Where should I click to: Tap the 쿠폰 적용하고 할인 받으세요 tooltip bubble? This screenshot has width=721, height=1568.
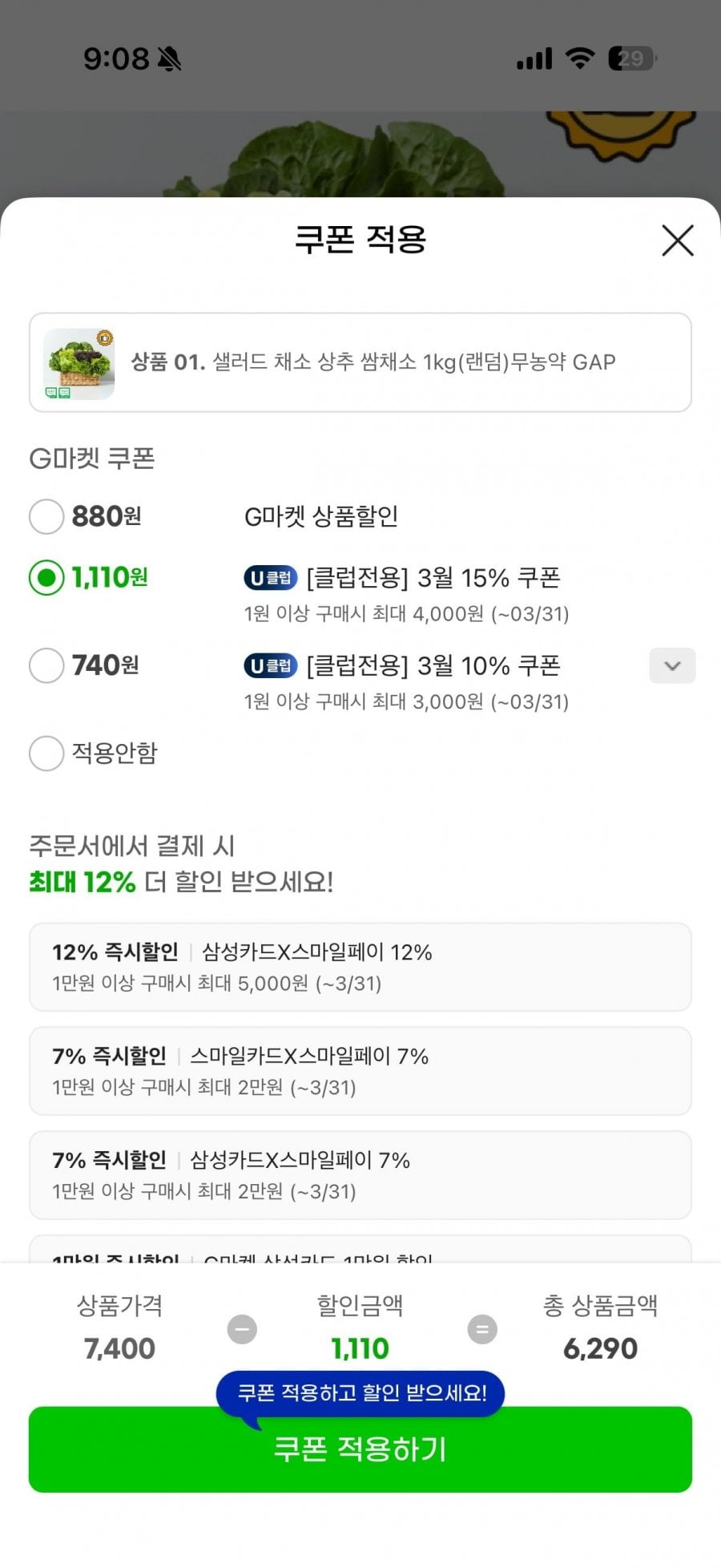pyautogui.click(x=361, y=1393)
